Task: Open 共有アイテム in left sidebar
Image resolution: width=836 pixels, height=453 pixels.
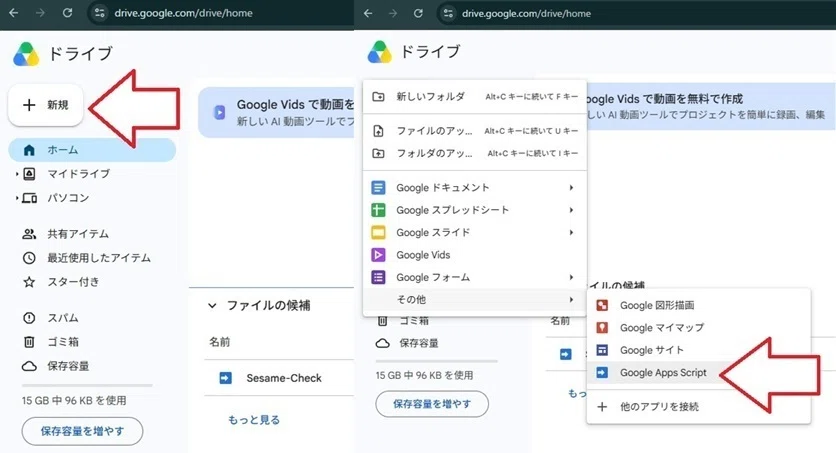Action: point(78,234)
